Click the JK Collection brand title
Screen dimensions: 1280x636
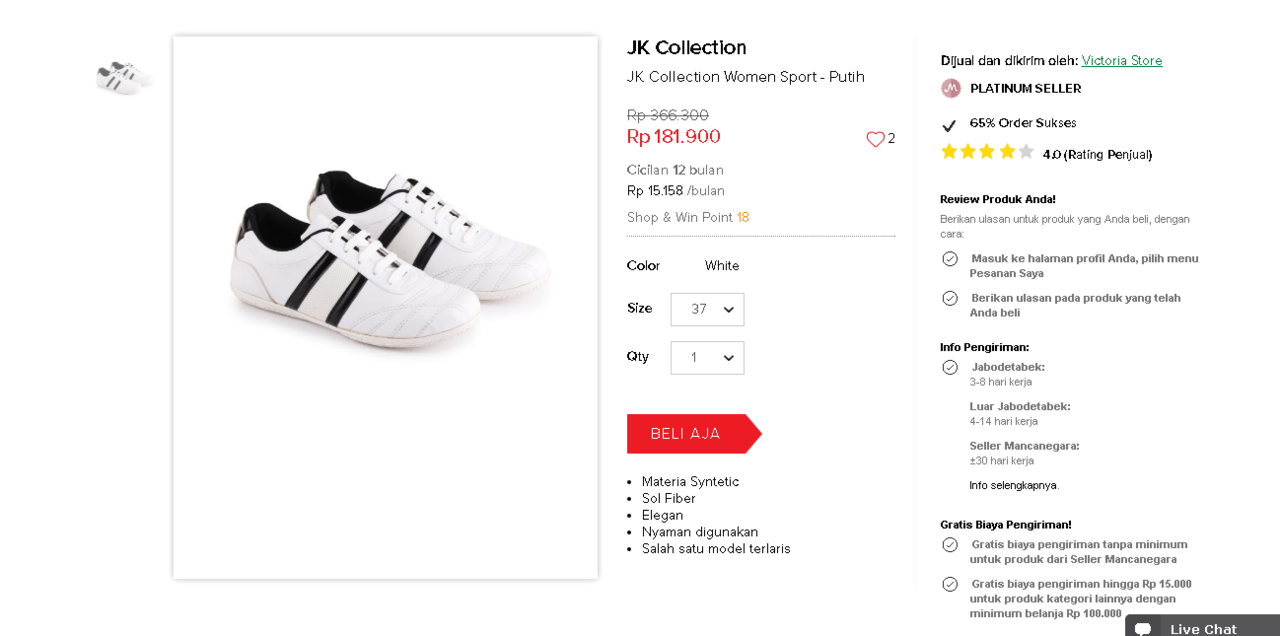click(x=686, y=48)
